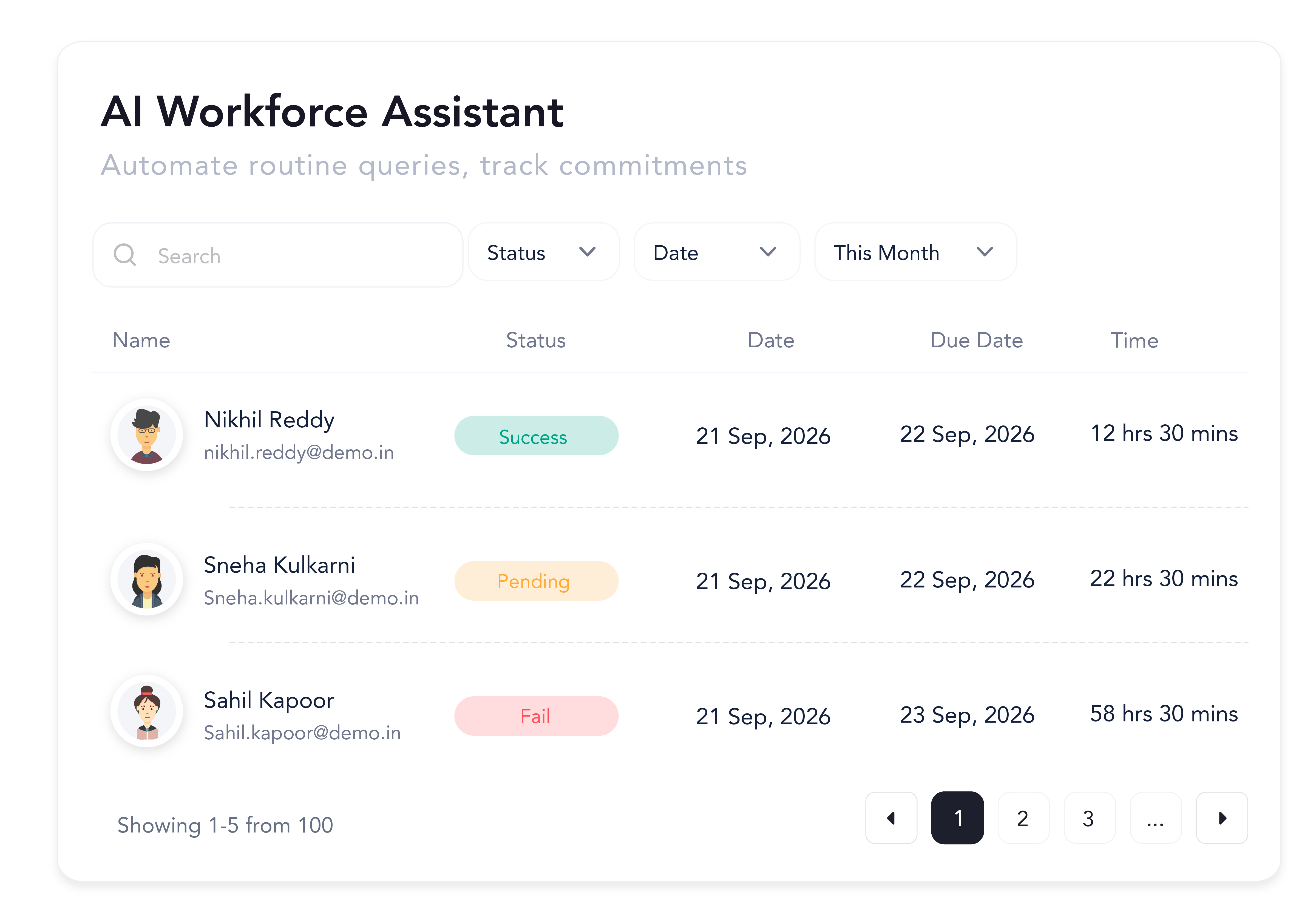Open nikhil.reddy@demo.in email link
This screenshot has height=923, width=1316.
(x=299, y=453)
